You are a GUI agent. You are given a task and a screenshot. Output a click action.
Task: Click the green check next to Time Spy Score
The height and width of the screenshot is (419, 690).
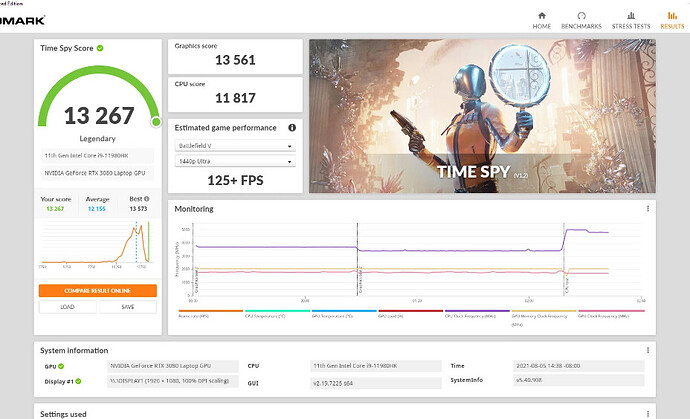100,48
